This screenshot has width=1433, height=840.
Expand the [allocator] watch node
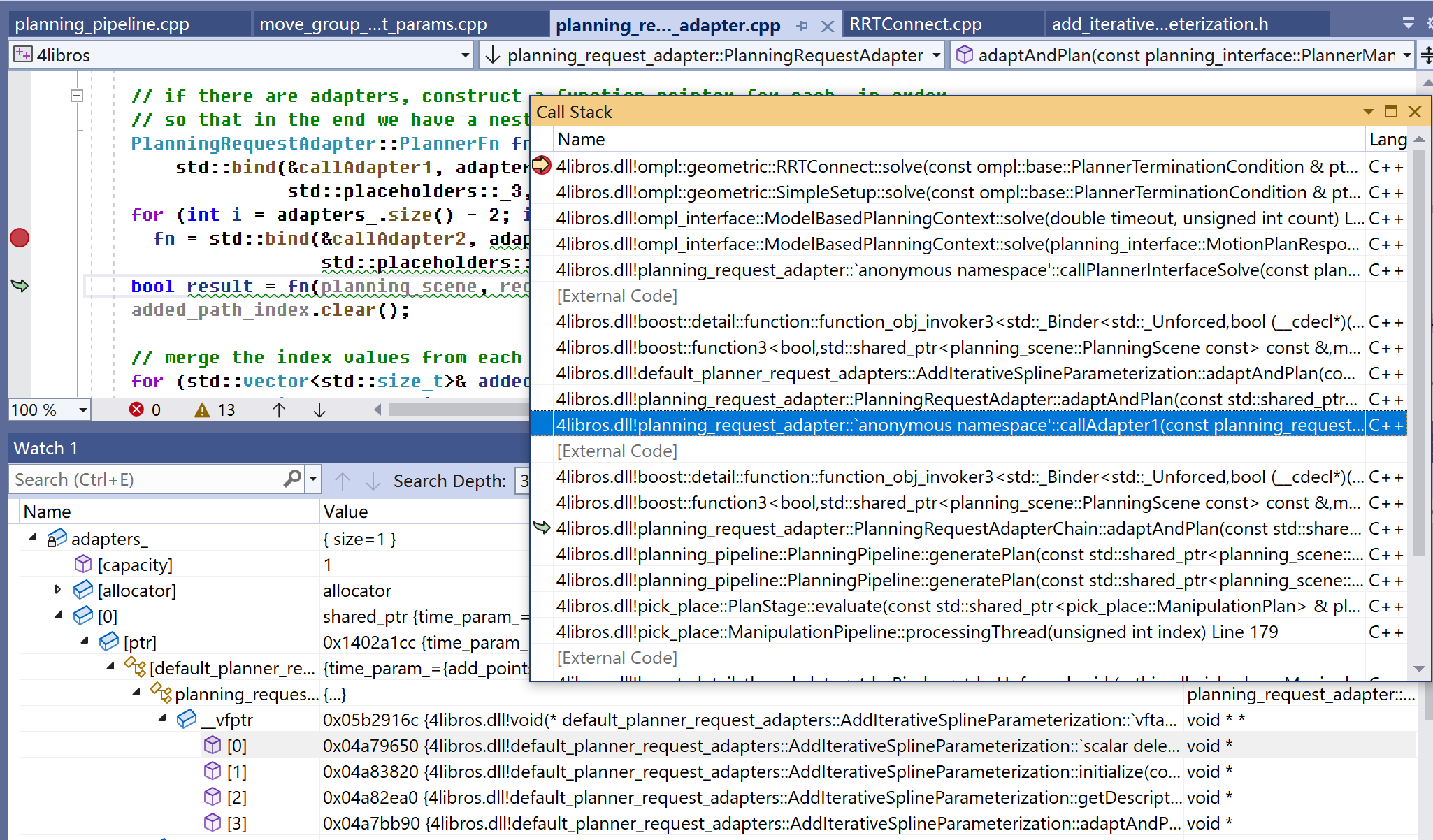[x=58, y=590]
